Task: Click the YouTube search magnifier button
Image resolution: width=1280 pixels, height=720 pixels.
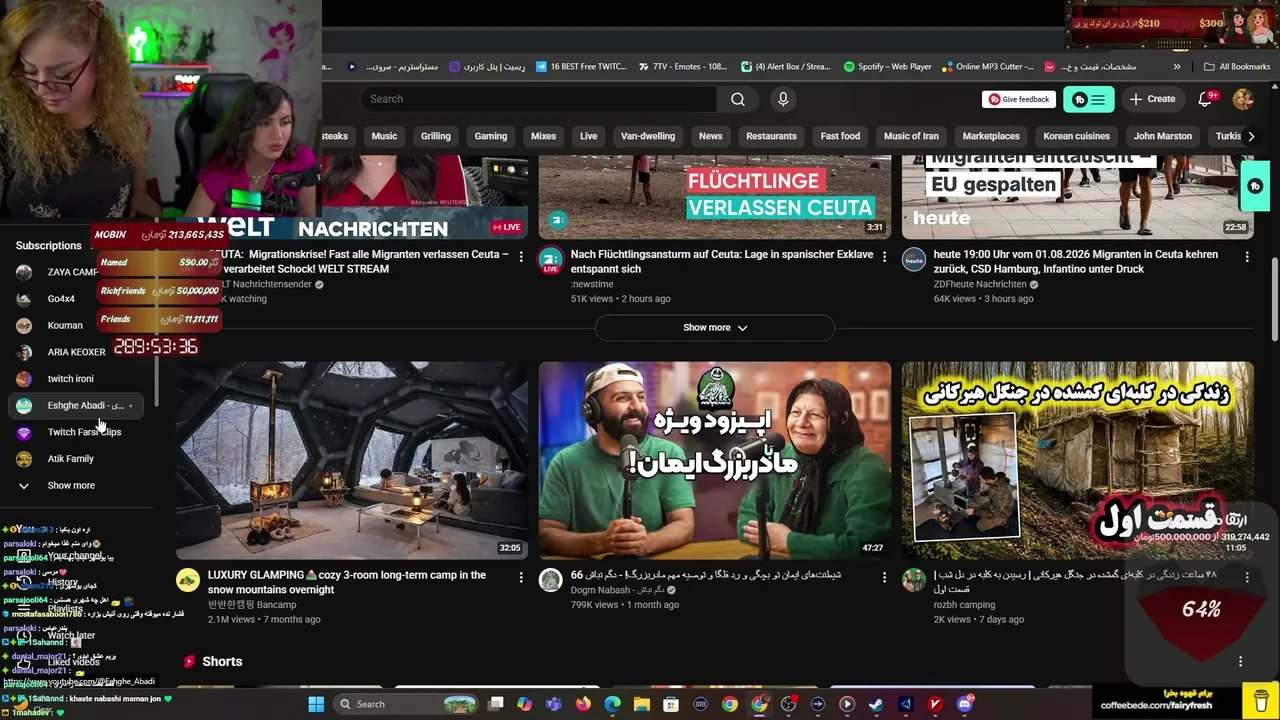Action: coord(738,99)
